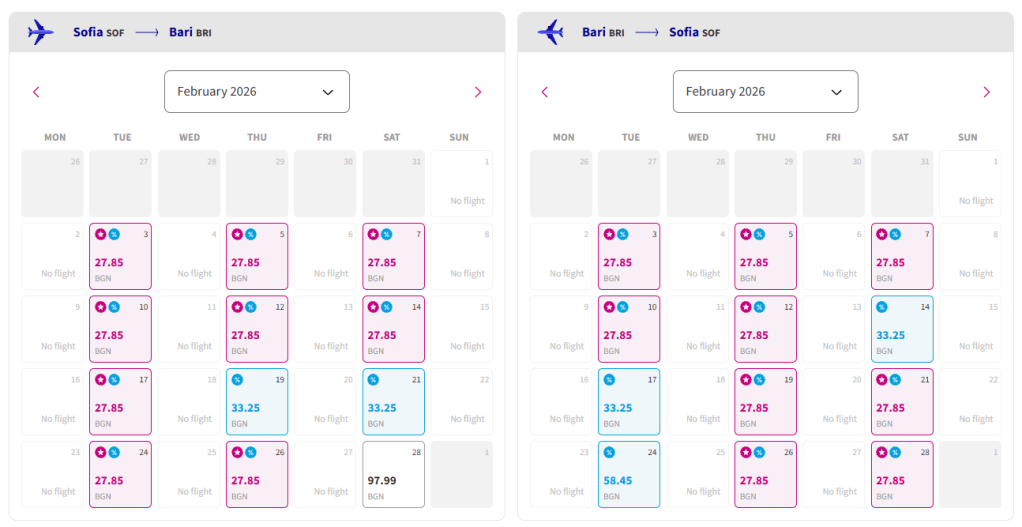
Task: Open February 2026 month dropdown for Sofia–Bari
Action: [256, 92]
